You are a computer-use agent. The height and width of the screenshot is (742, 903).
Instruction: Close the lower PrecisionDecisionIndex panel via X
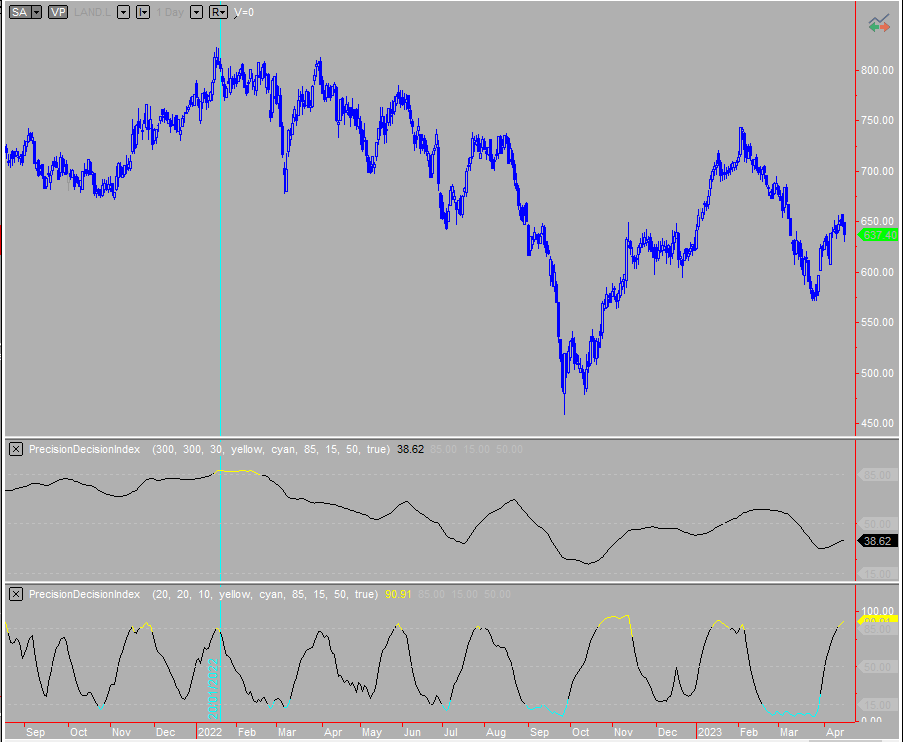coord(15,594)
